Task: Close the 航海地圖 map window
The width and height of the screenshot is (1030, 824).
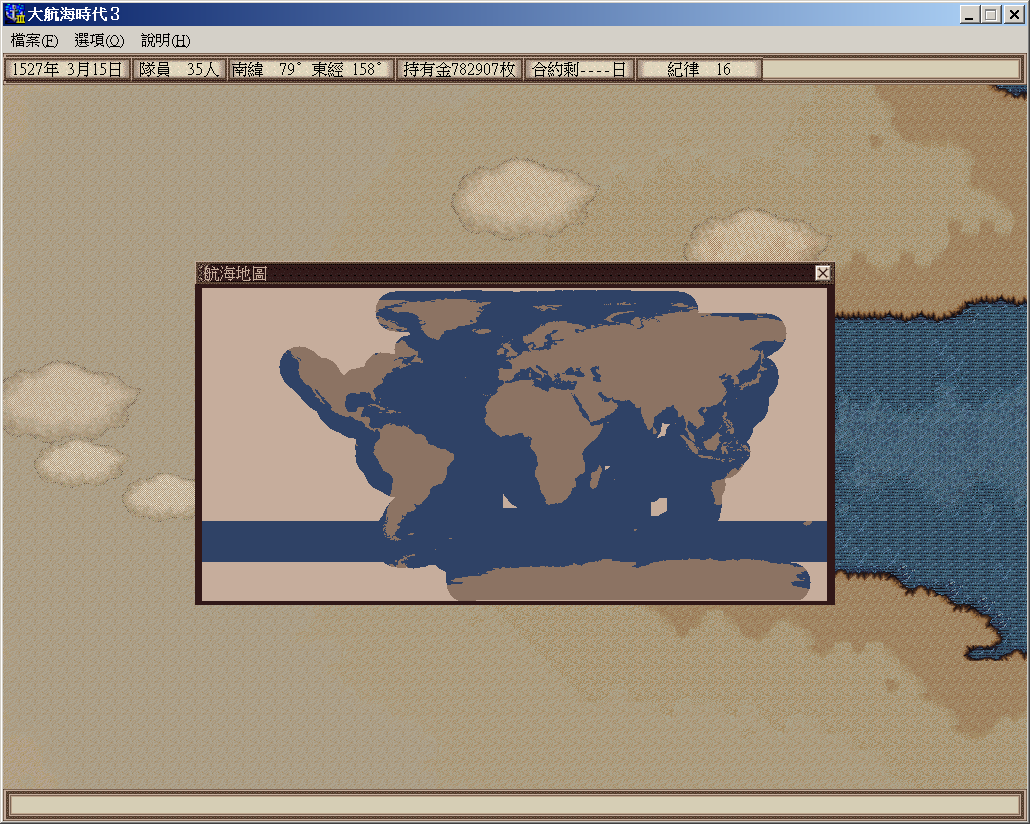Action: [x=822, y=273]
